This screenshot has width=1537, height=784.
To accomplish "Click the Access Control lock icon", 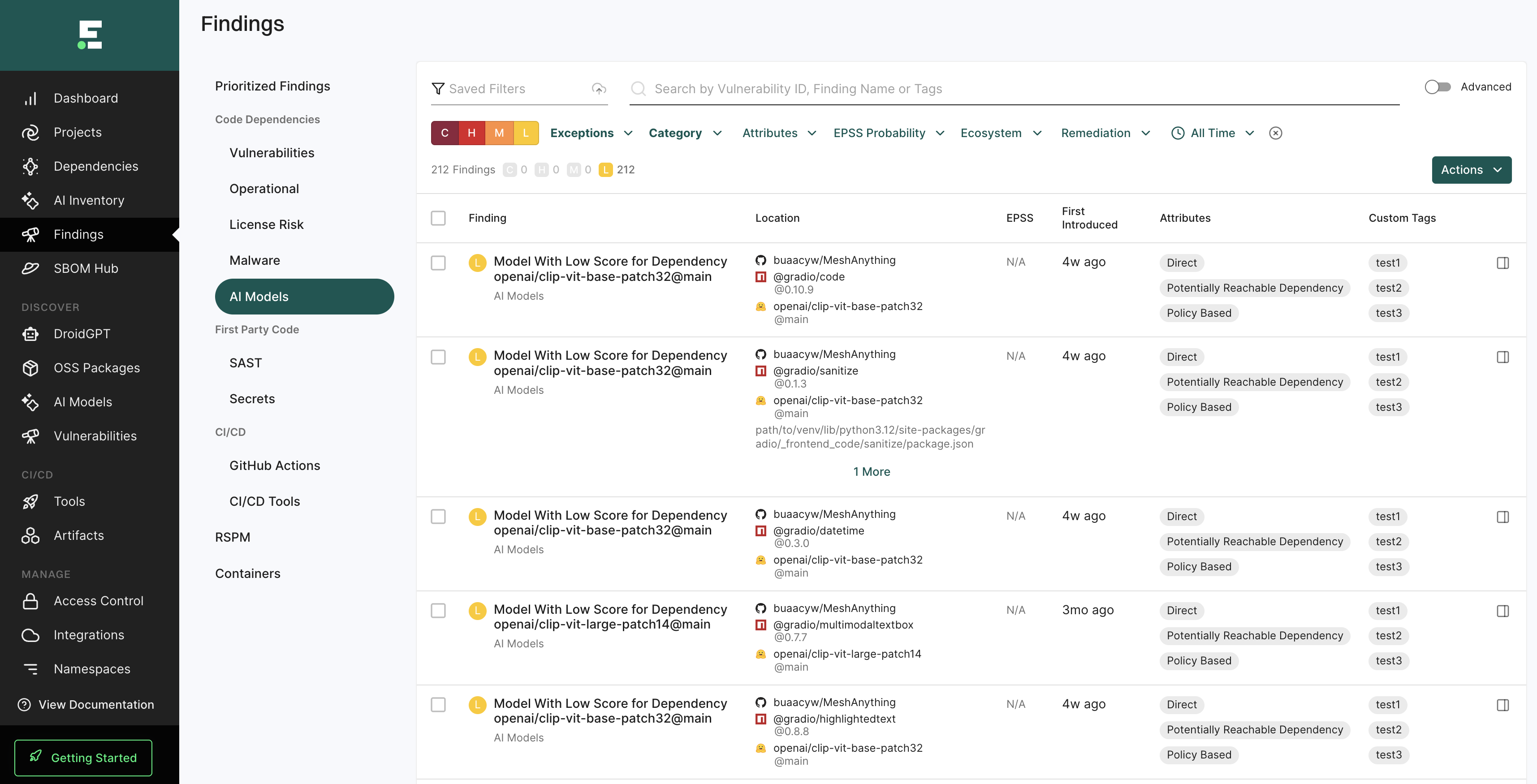I will 30,601.
